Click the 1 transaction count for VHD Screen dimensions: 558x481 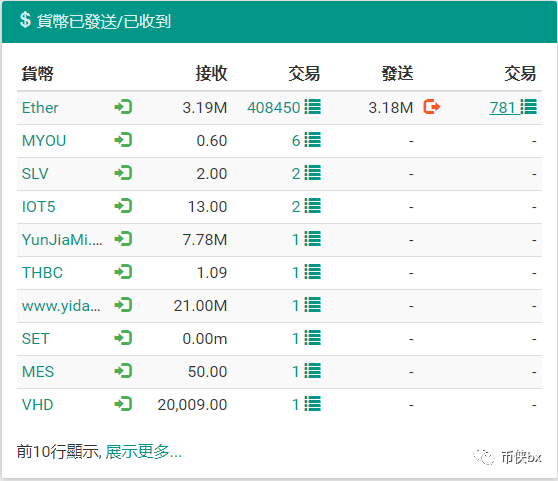point(296,405)
